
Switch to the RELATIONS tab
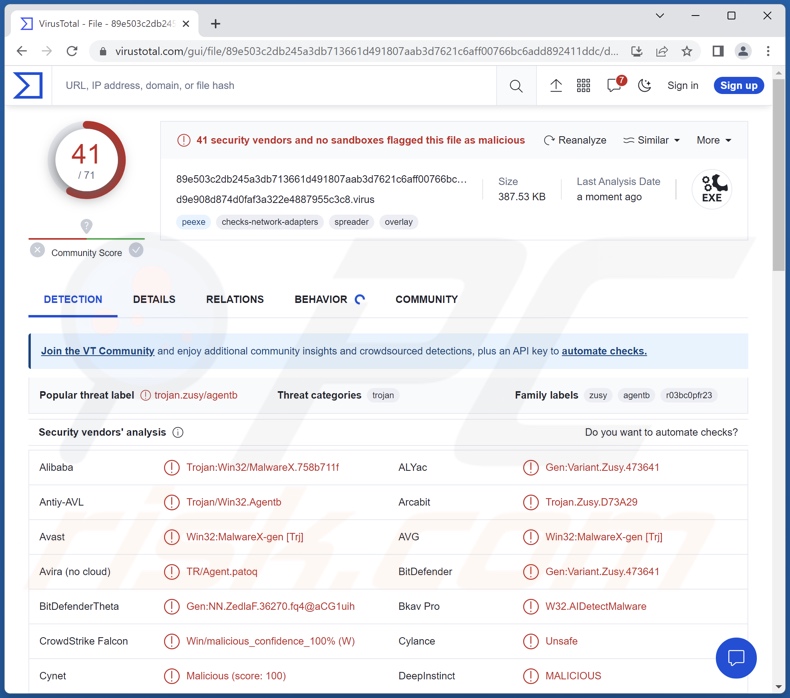coord(235,299)
